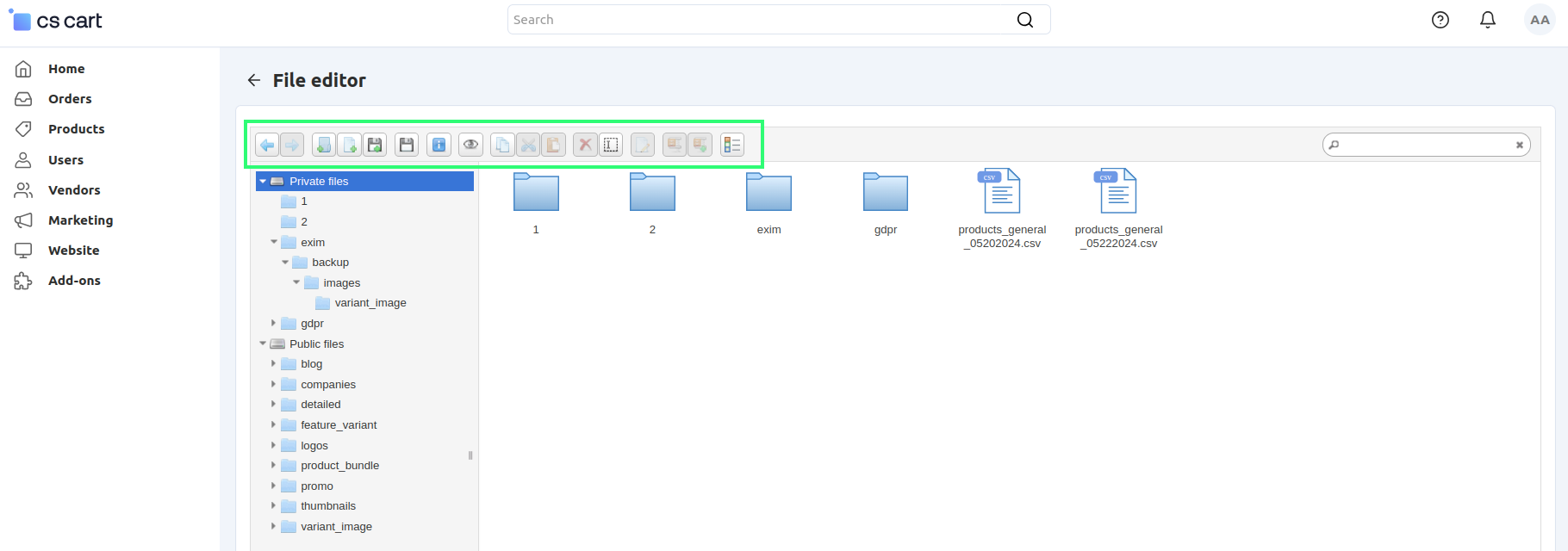Screen dimensions: 1568x551
Task: Collapse the Private files tree root
Action: tap(263, 182)
